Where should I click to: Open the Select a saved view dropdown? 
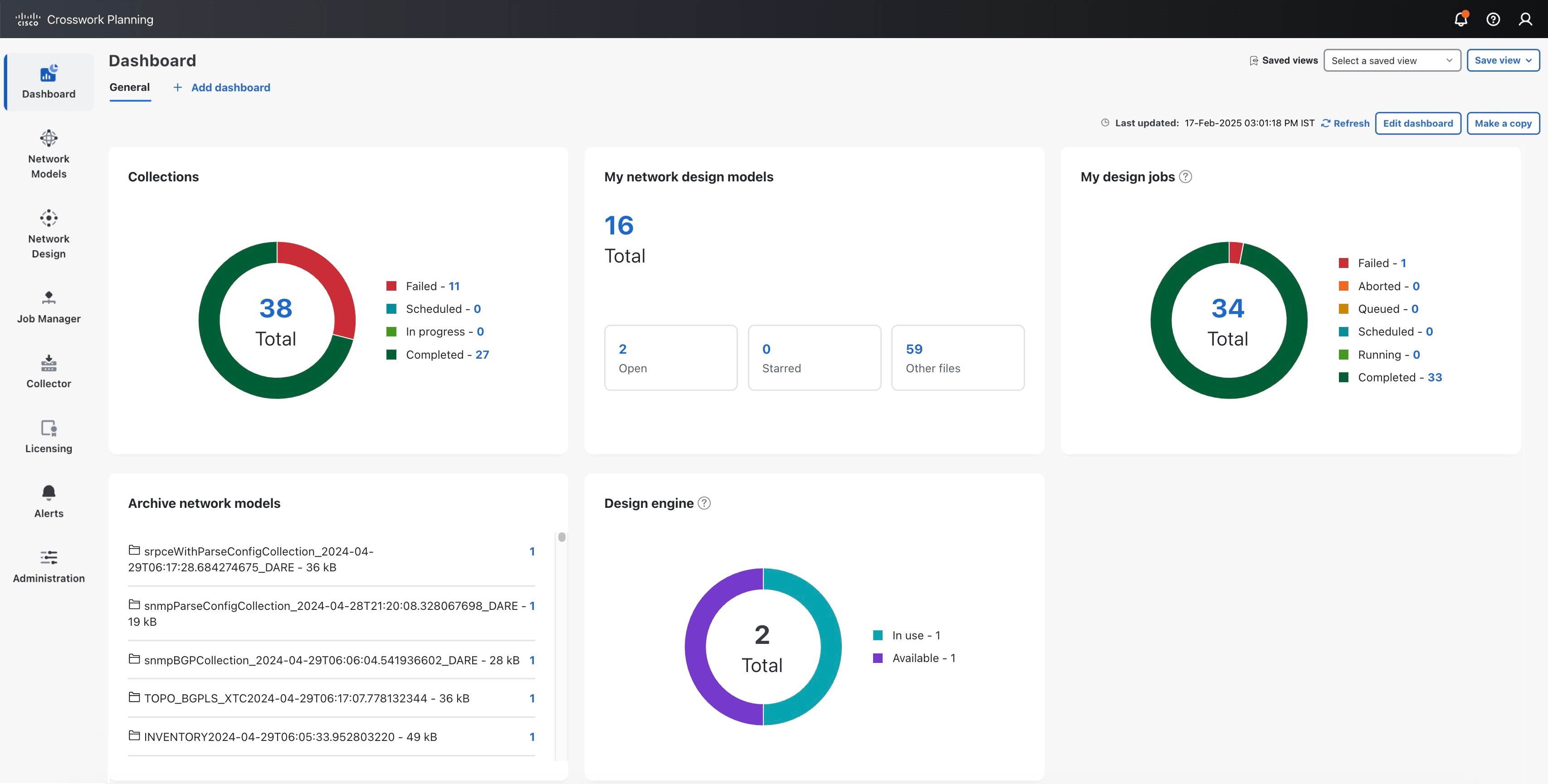(x=1392, y=60)
